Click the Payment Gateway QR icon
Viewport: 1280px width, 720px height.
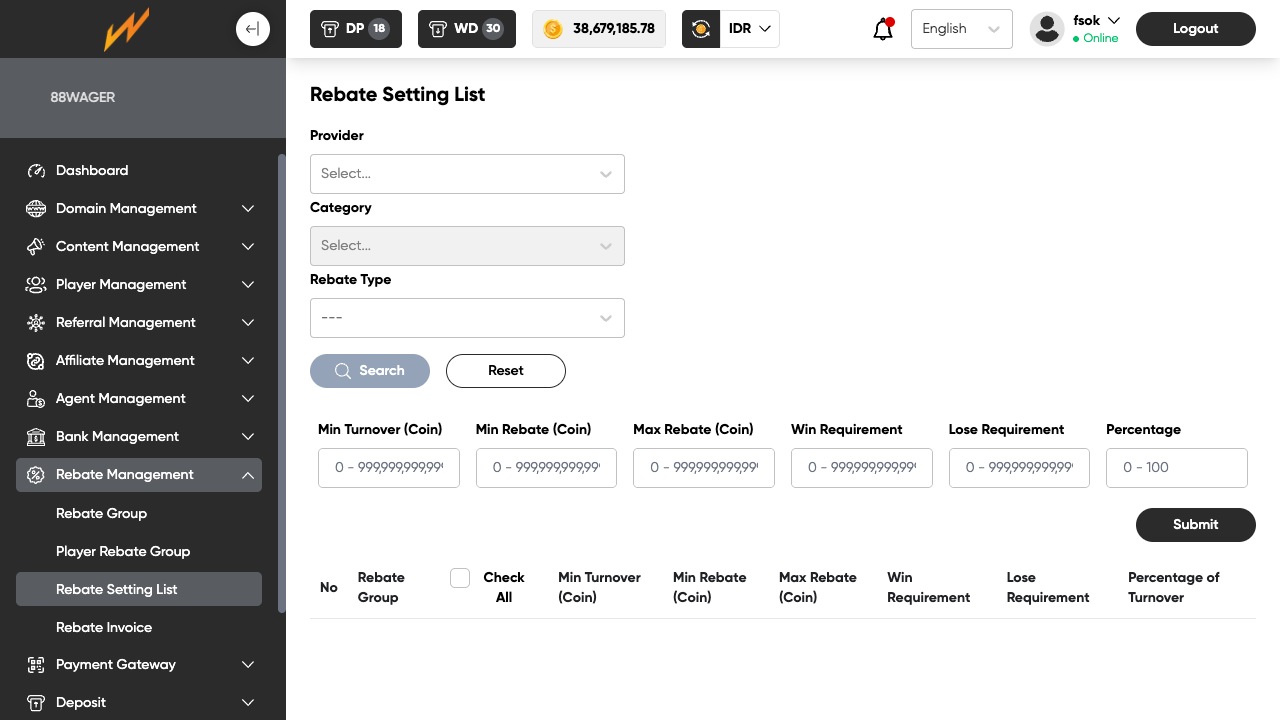tap(36, 665)
